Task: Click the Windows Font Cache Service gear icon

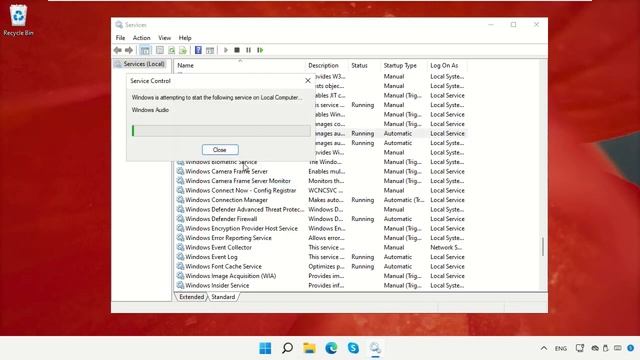Action: 180,266
